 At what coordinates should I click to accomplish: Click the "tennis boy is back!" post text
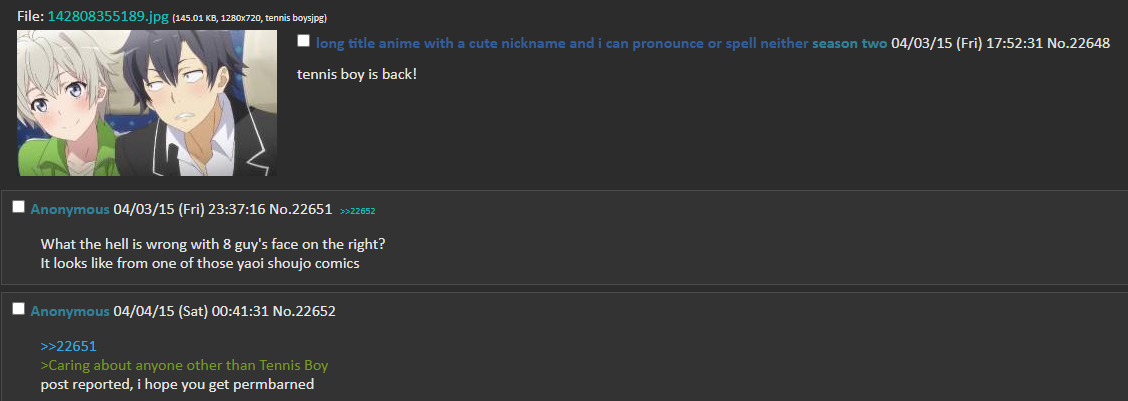(357, 75)
